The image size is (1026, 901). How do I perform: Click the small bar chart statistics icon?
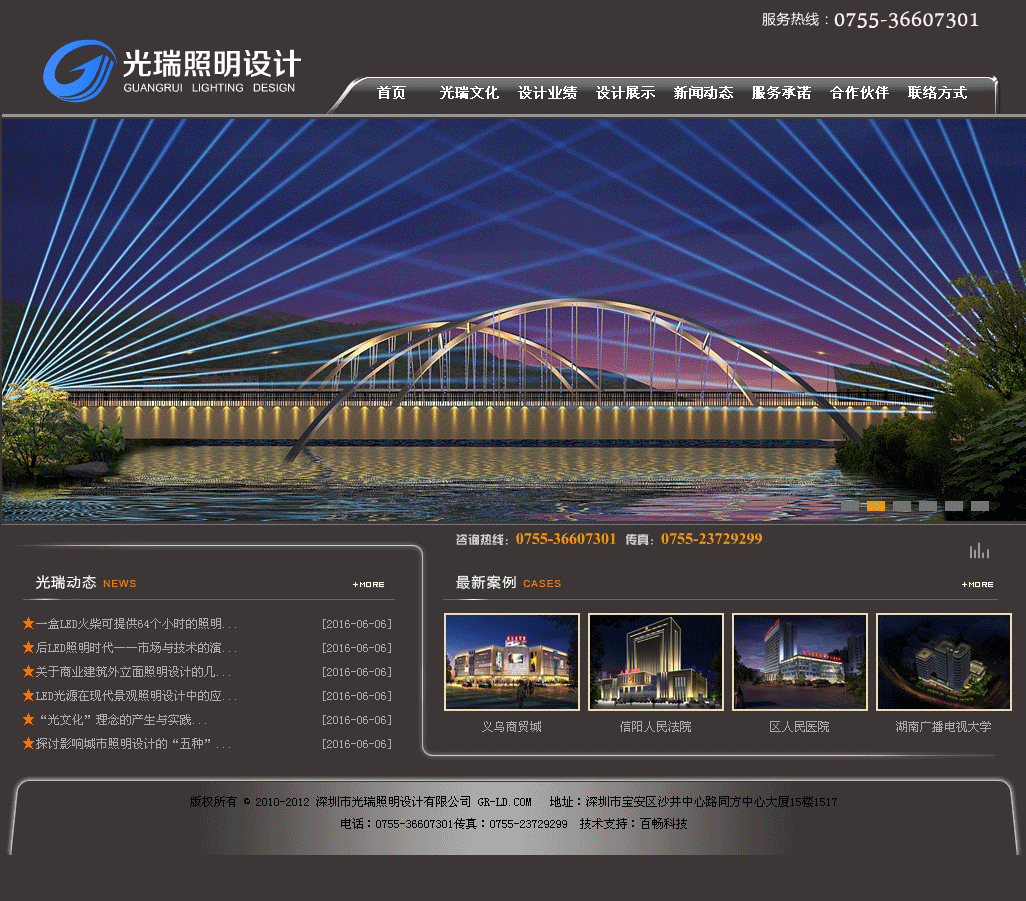pyautogui.click(x=979, y=550)
